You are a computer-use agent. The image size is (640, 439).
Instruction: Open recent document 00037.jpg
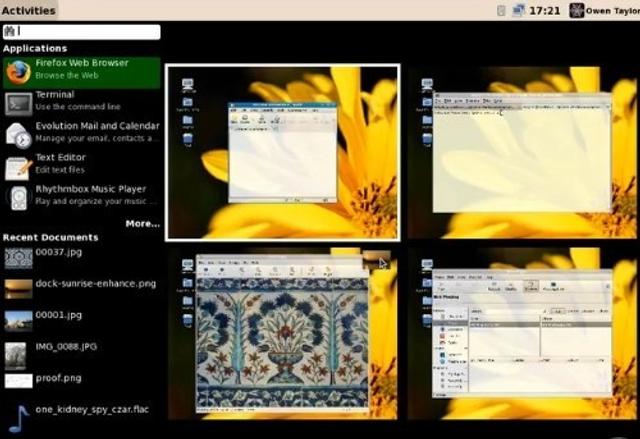[52, 253]
